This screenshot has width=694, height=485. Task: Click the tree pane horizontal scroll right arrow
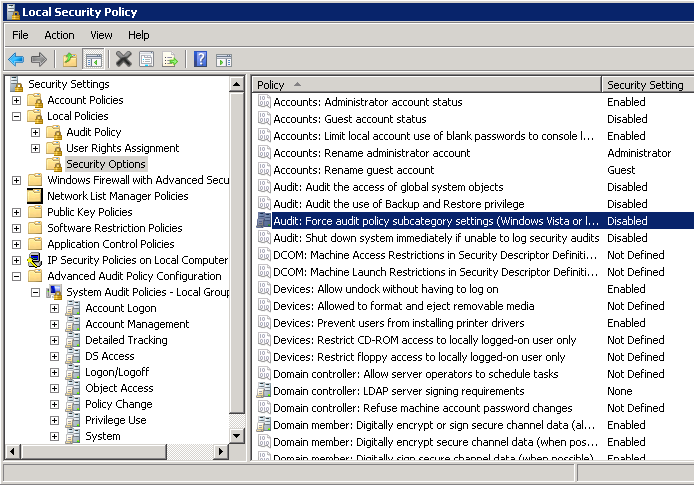pos(220,451)
